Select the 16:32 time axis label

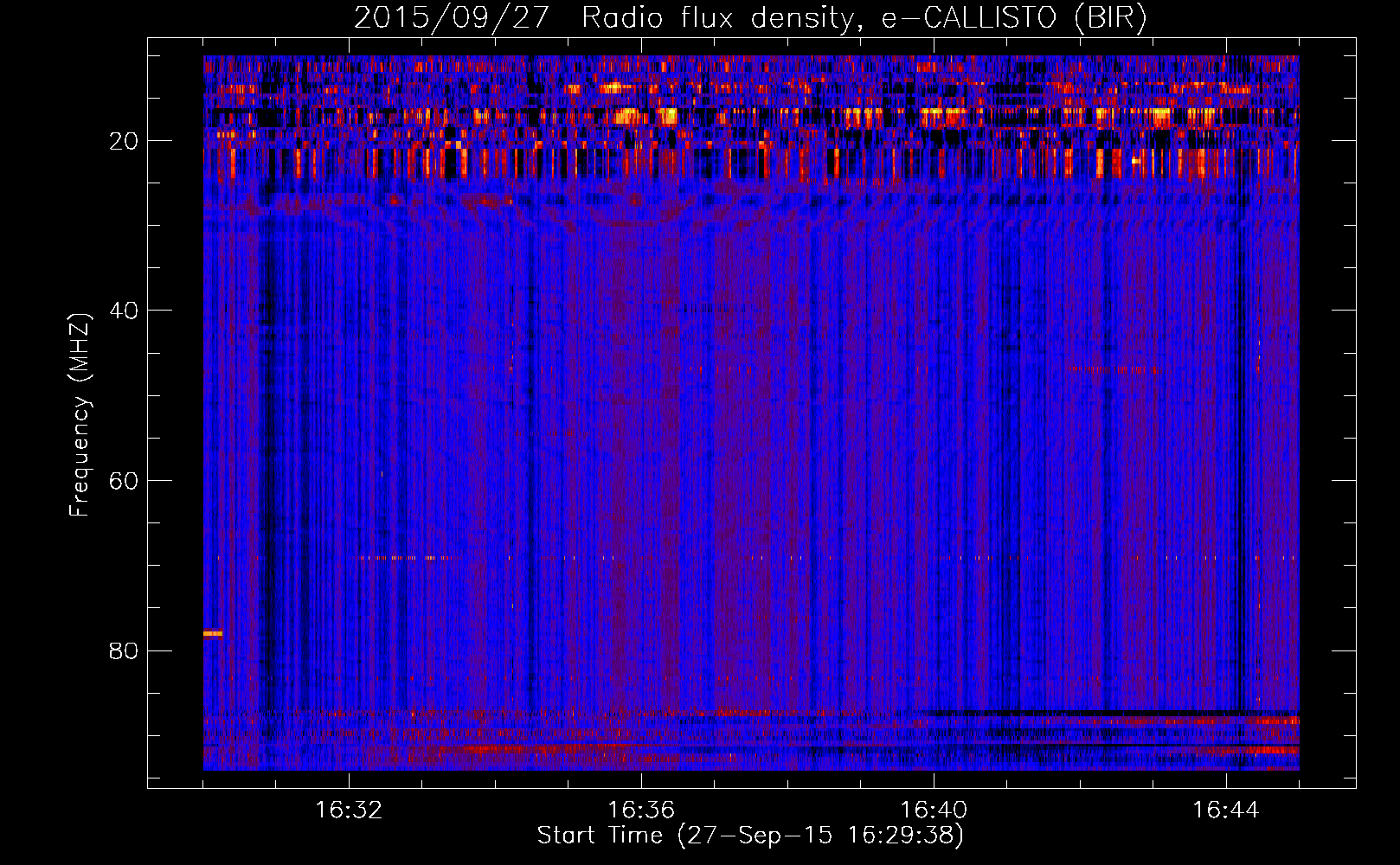[349, 811]
